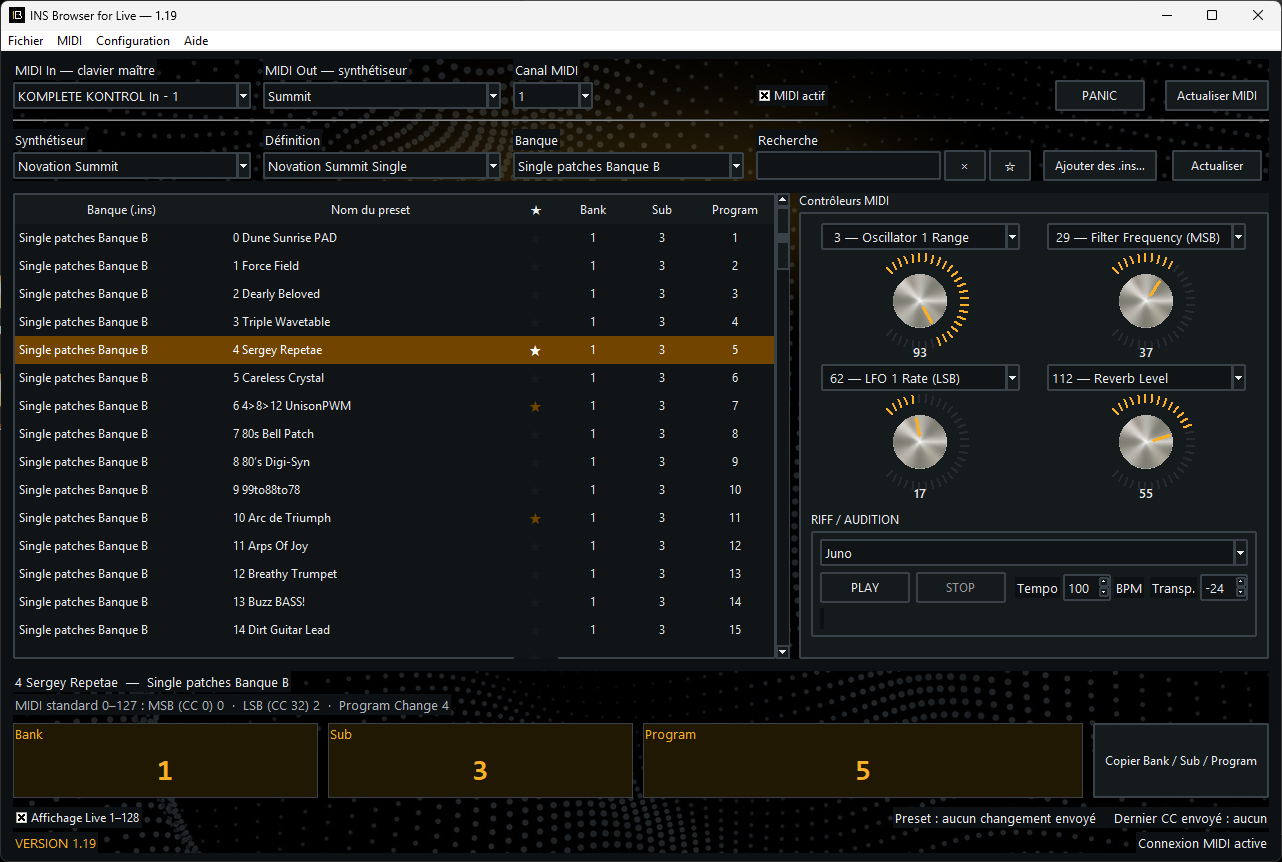Toggle favorite star for 4 Sergey Repetae

point(536,350)
